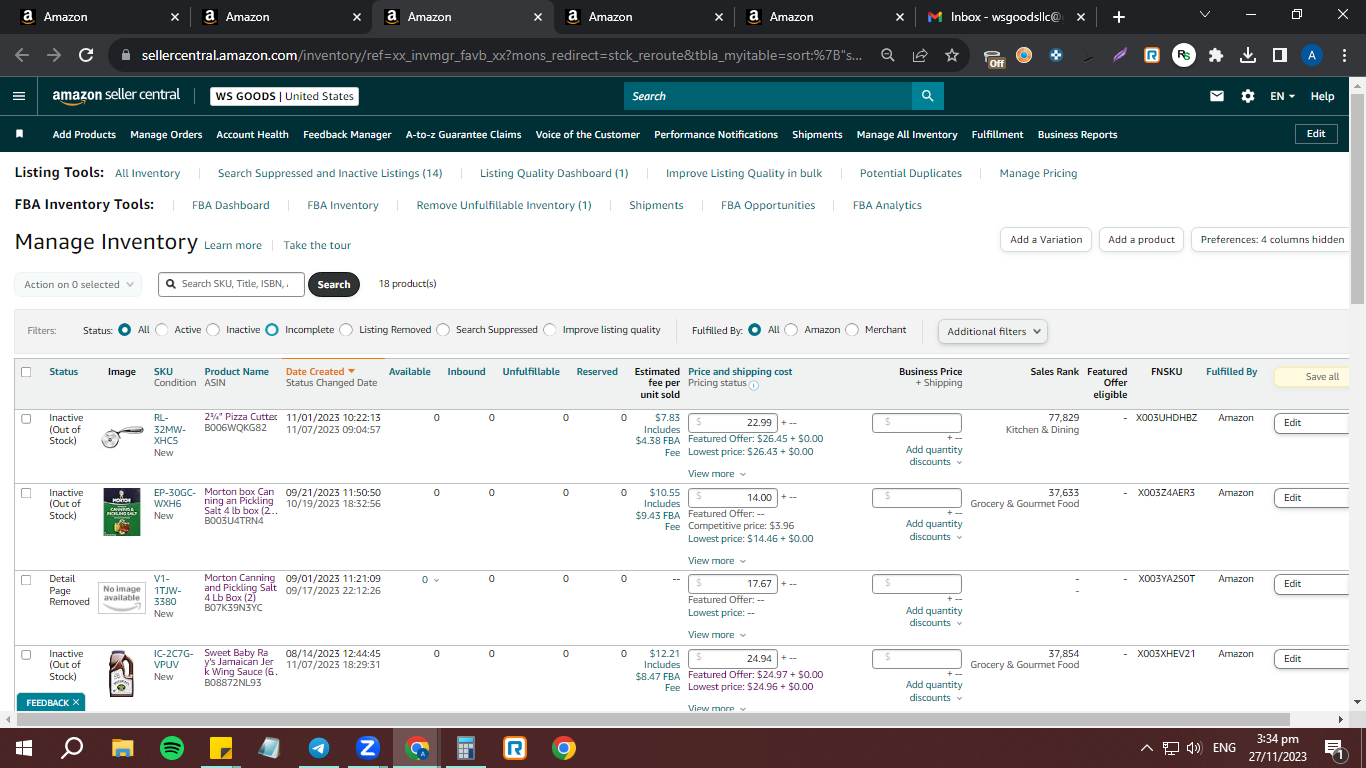Click the Windows Start button
Screen dimensions: 1366x768
click(23, 748)
